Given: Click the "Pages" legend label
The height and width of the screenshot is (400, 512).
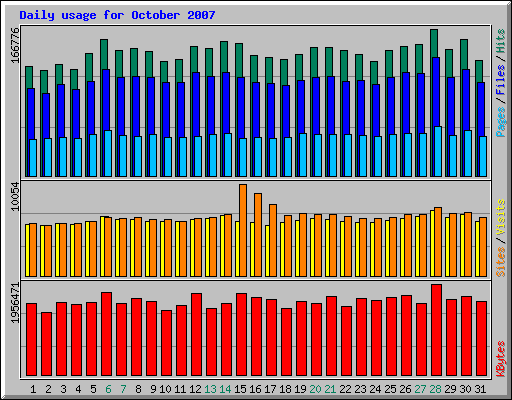Looking at the screenshot, I should [501, 122].
